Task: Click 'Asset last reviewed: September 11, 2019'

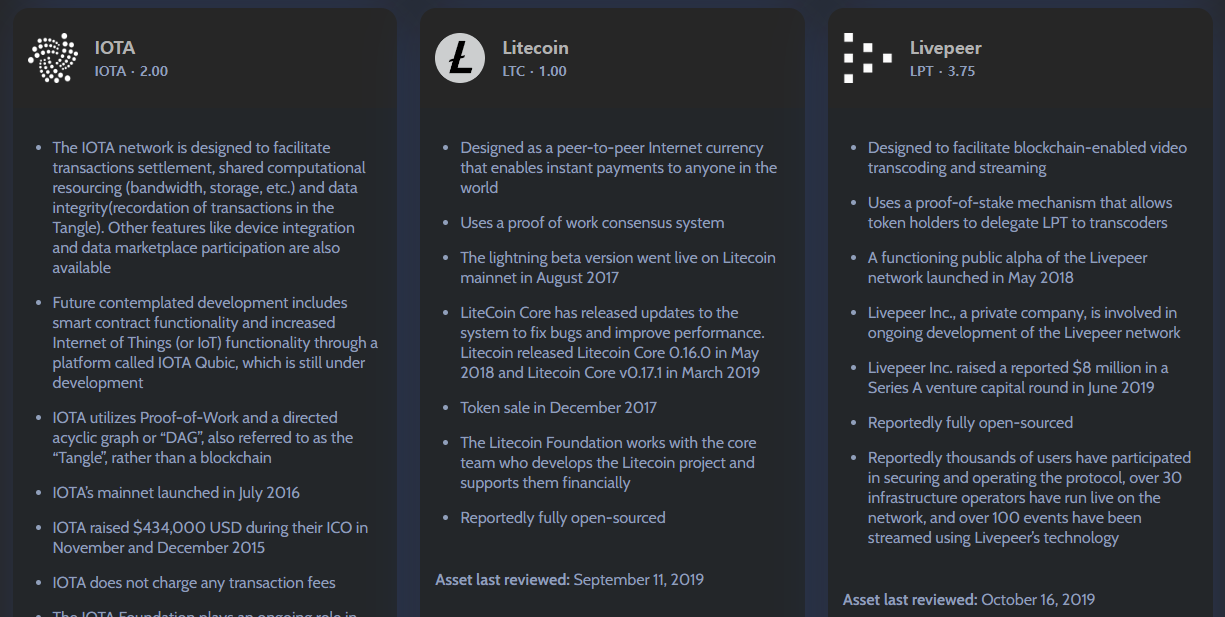Action: [x=570, y=579]
